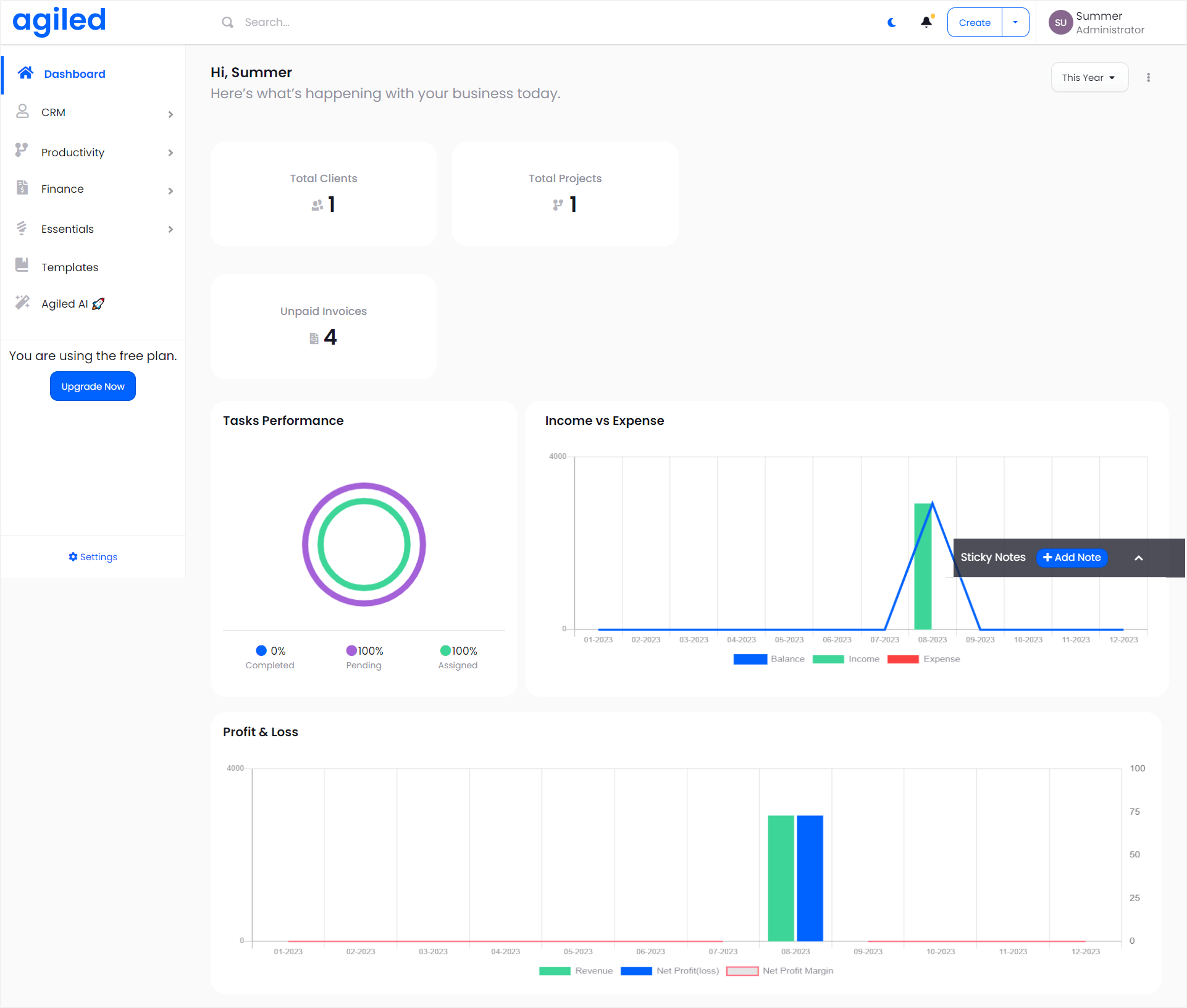Image resolution: width=1187 pixels, height=1008 pixels.
Task: Click the Add Note button
Action: [x=1072, y=558]
